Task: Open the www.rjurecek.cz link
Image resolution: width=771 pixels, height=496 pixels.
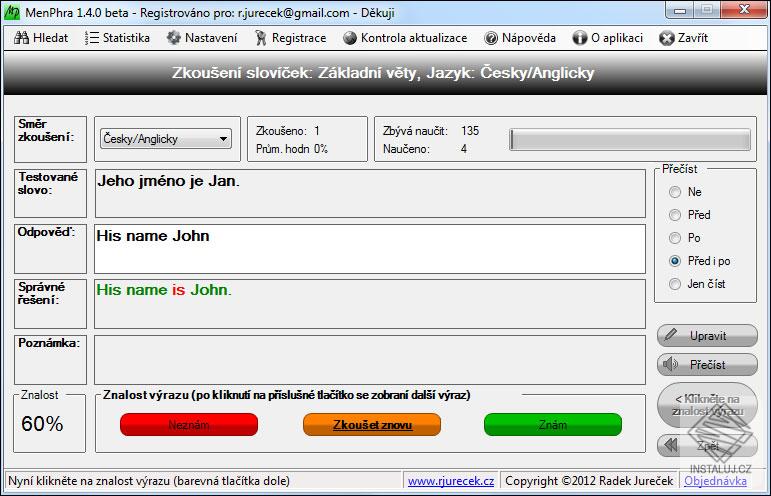Action: [450, 481]
